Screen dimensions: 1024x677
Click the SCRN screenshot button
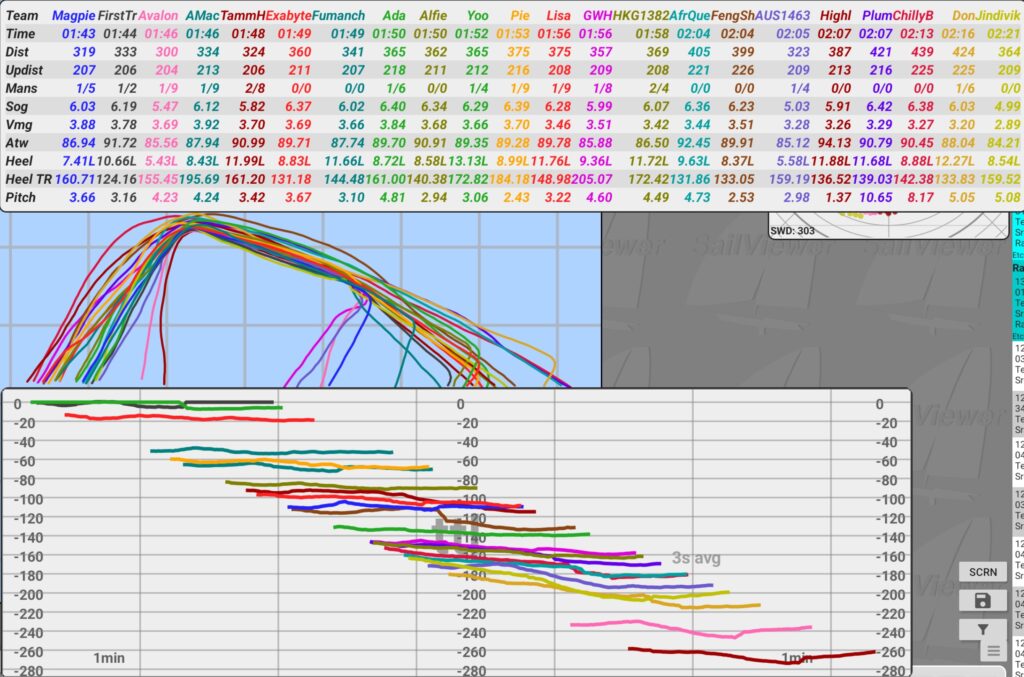point(982,572)
